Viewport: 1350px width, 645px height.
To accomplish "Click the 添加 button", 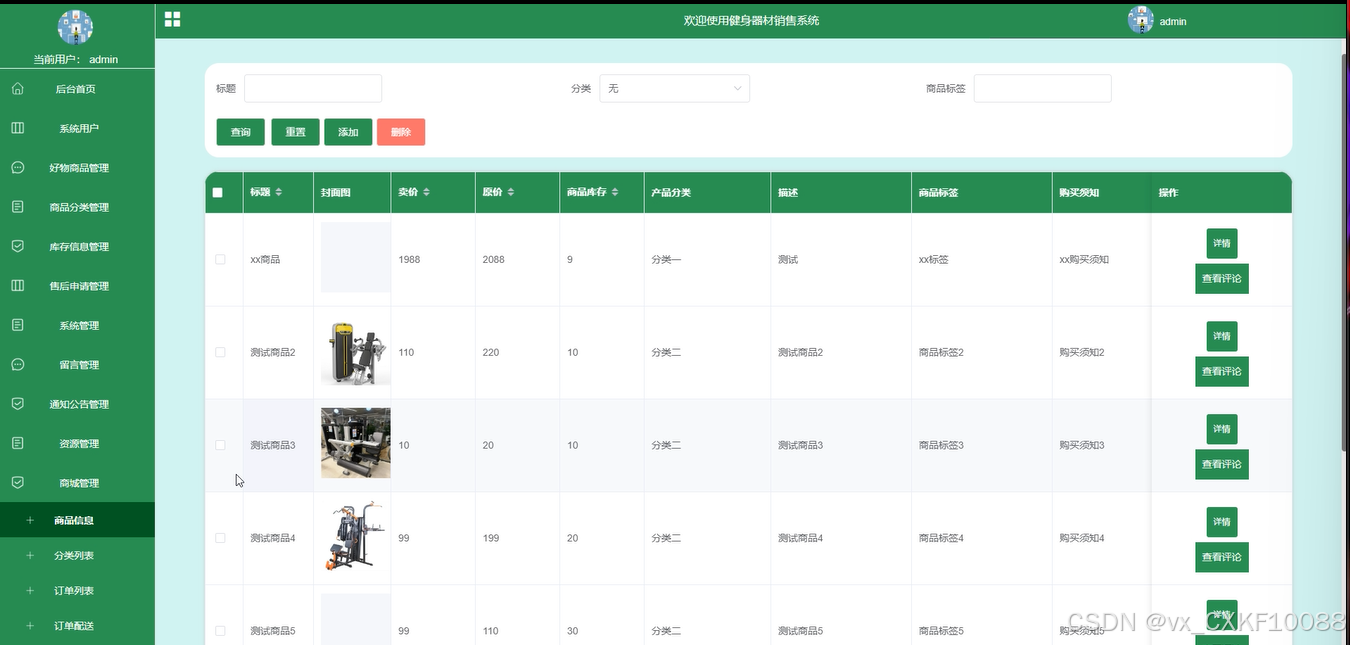I will click(x=348, y=132).
